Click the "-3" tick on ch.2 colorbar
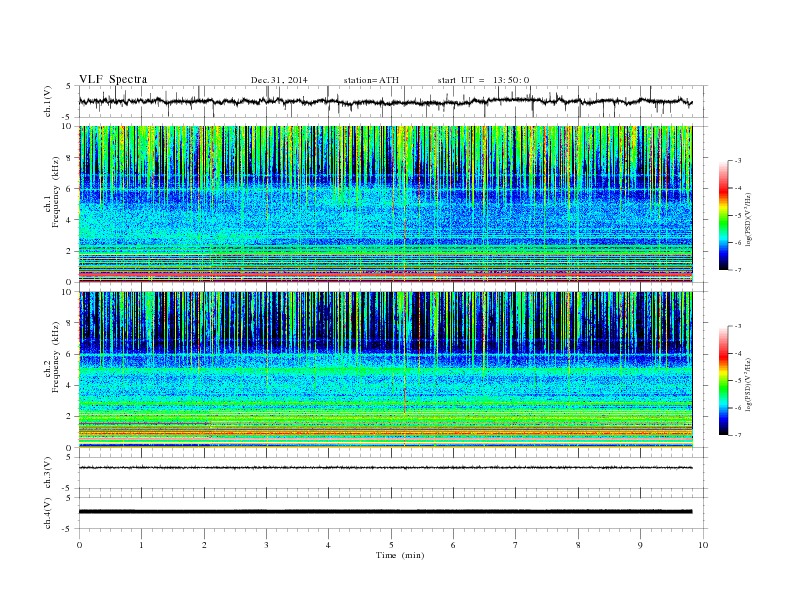Viewport: 792px width, 612px height. (x=738, y=326)
